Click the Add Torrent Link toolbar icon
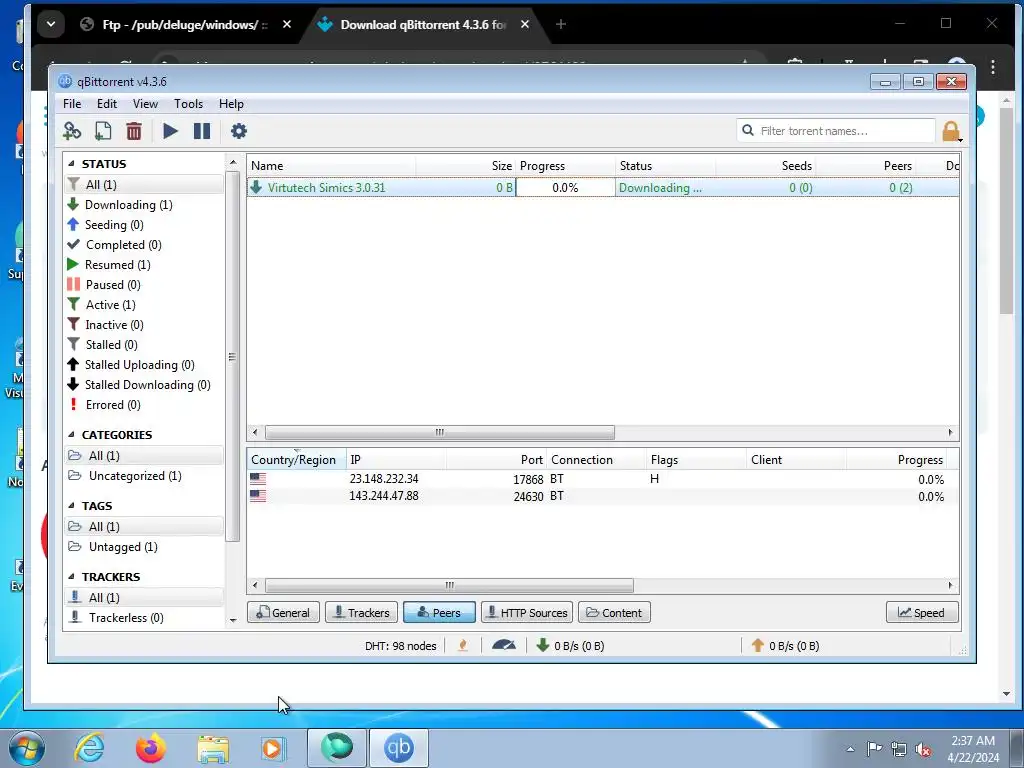 click(72, 131)
